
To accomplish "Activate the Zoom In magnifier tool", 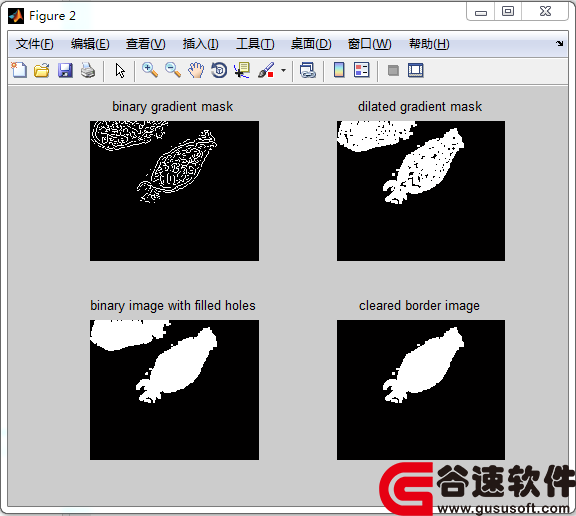I will tap(150, 70).
